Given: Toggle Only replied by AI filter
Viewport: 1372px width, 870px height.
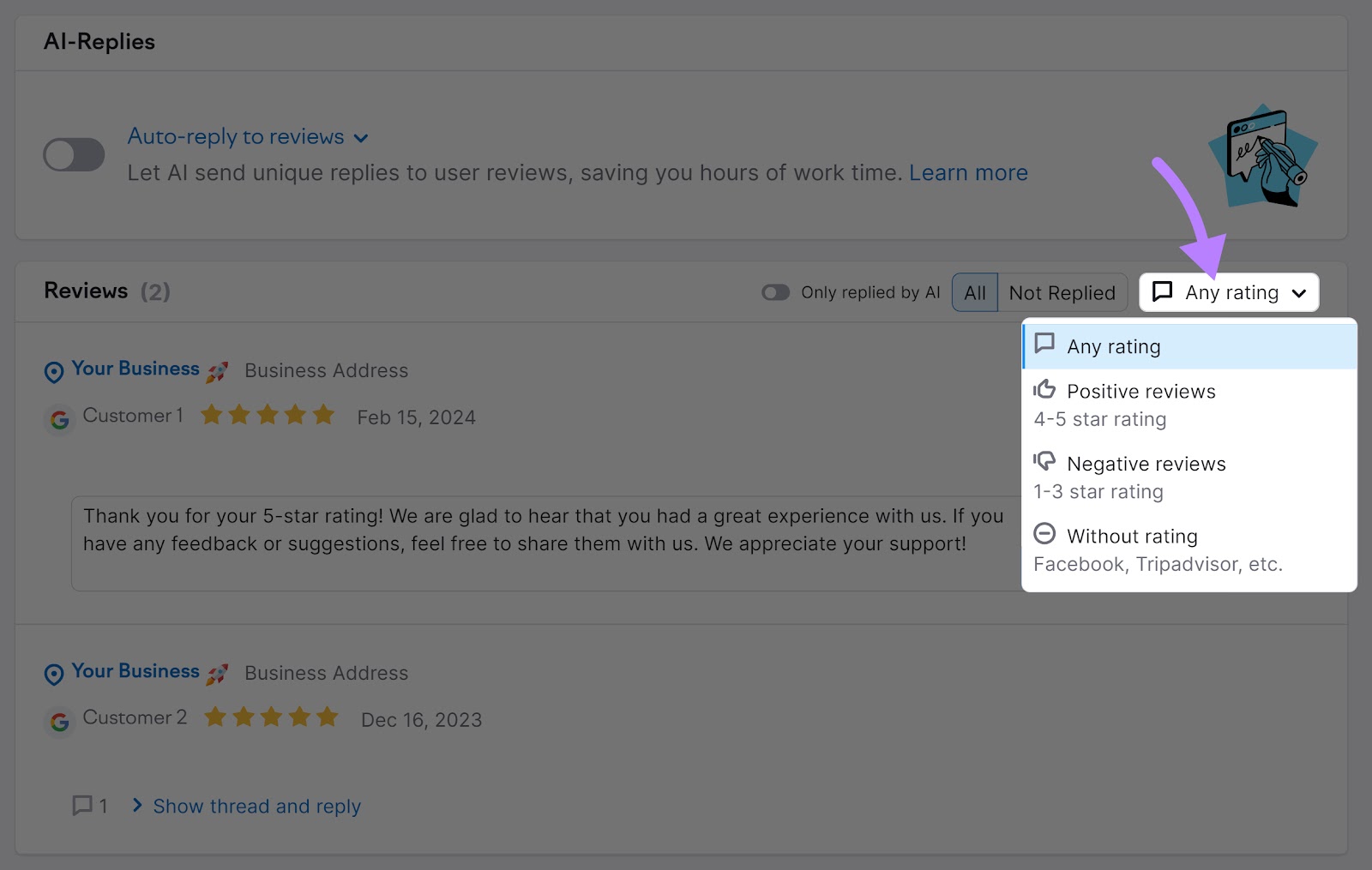Looking at the screenshot, I should (775, 292).
